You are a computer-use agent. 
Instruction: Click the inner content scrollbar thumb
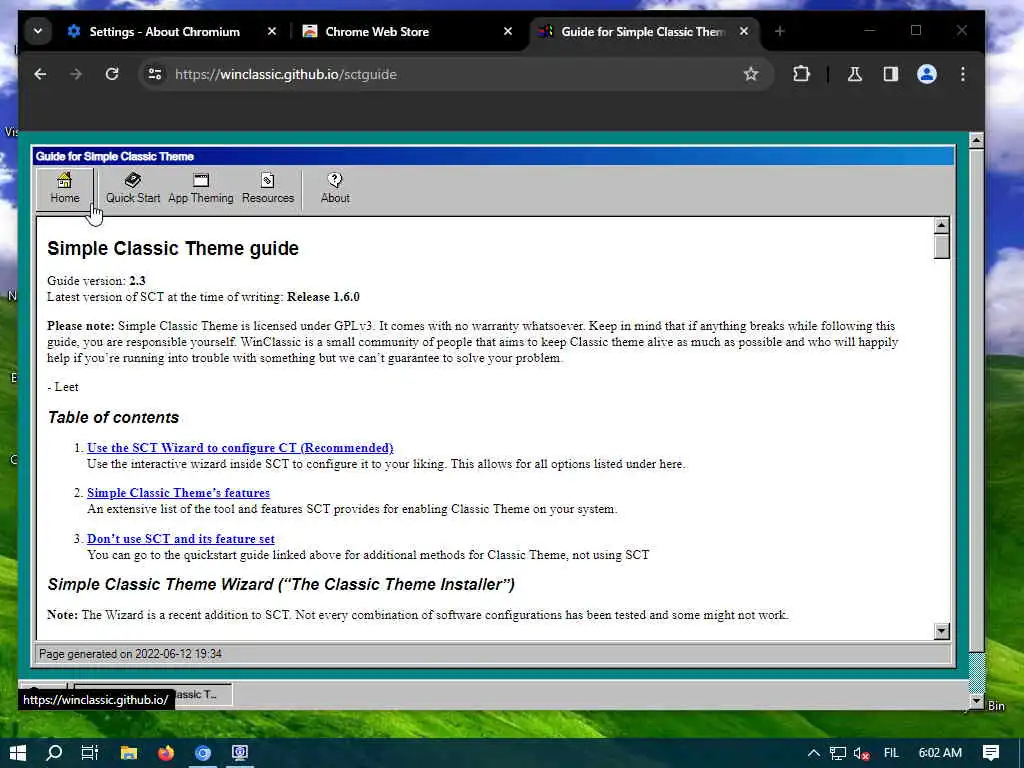coord(942,247)
